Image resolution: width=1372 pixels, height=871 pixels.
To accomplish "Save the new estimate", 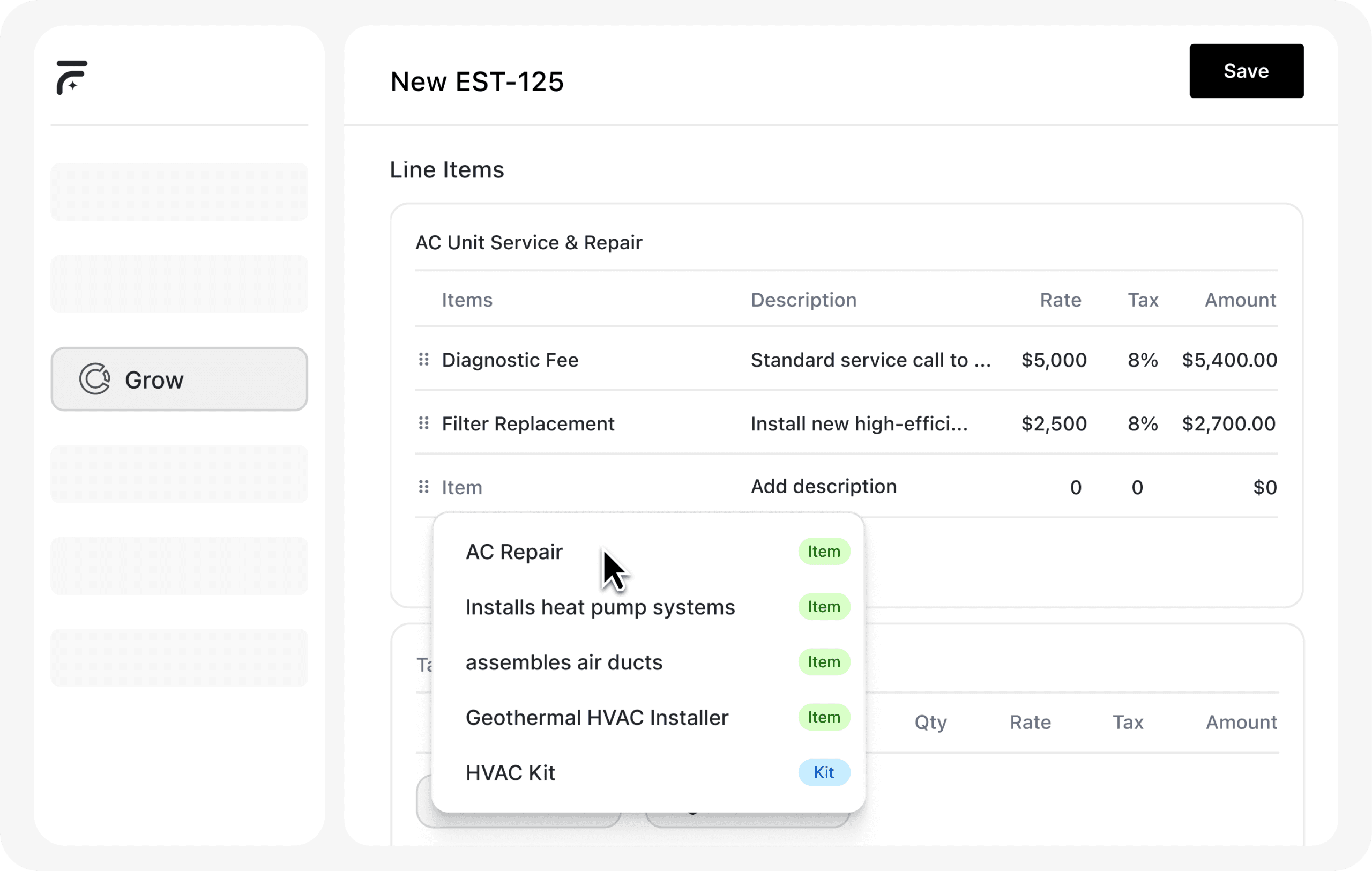I will tap(1246, 71).
